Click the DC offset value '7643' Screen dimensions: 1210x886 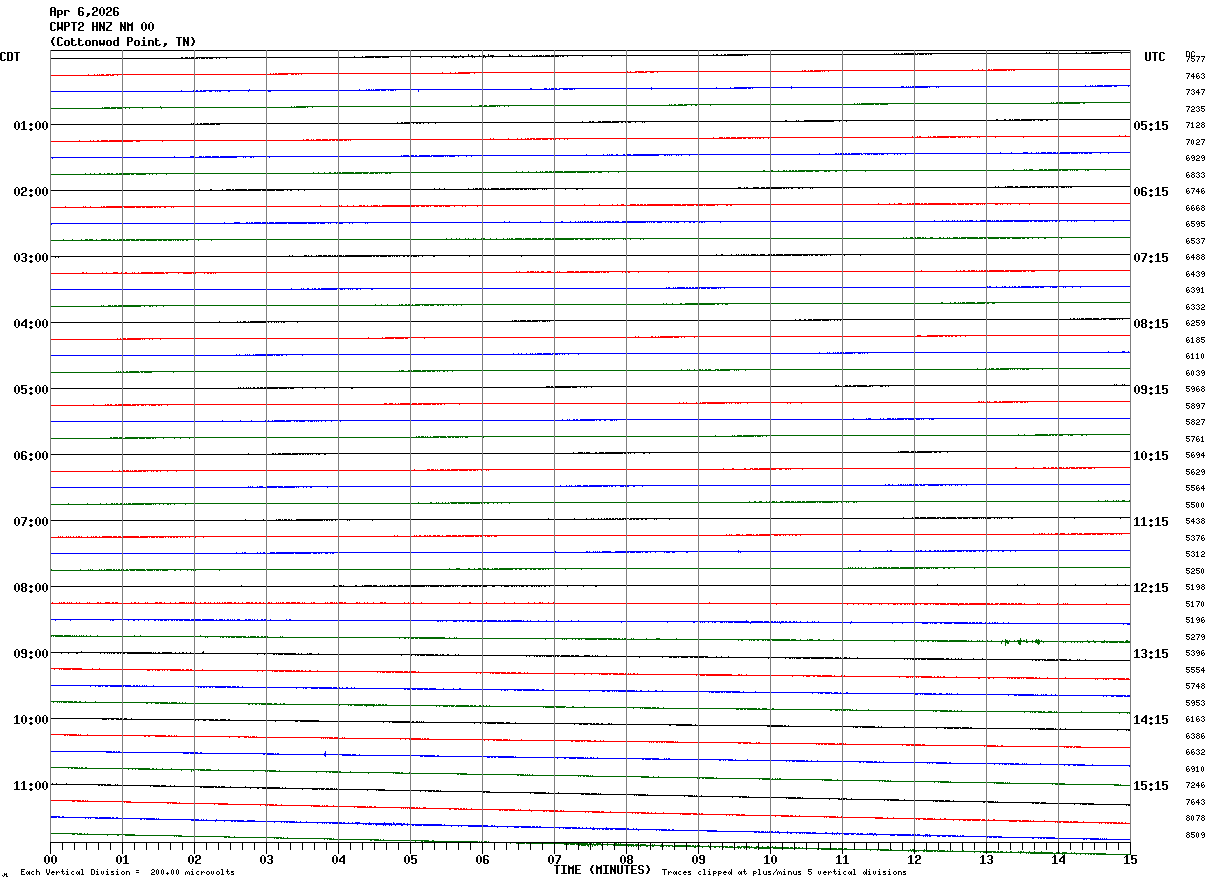(1195, 803)
